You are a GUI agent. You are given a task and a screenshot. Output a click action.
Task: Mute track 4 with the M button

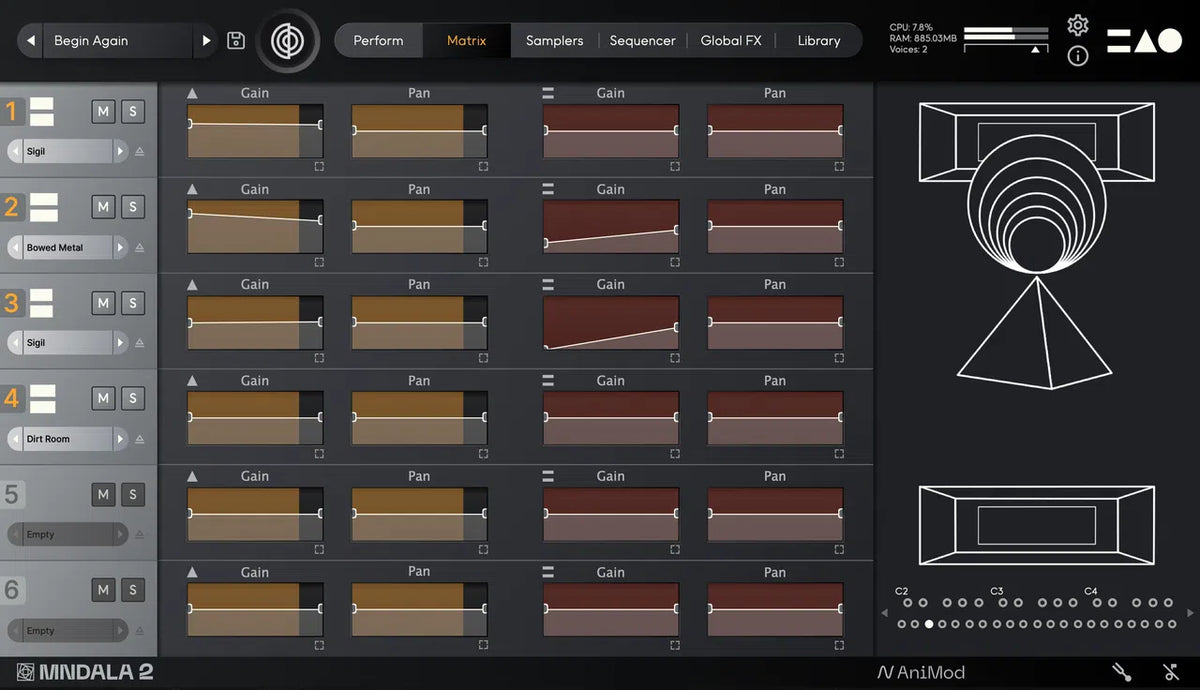(103, 398)
